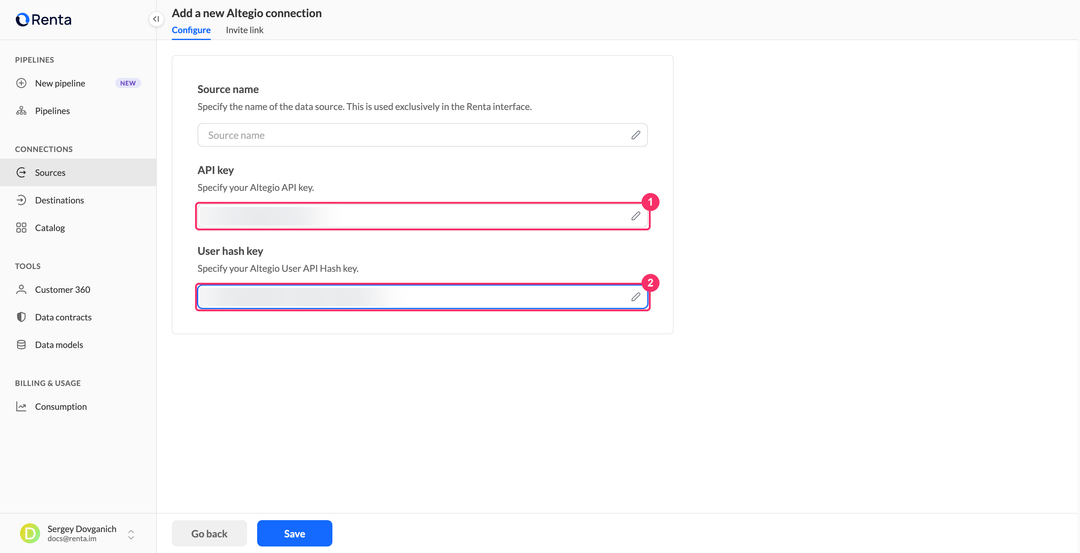Click the 'Add a new Altegio connection' heading

pyautogui.click(x=247, y=13)
